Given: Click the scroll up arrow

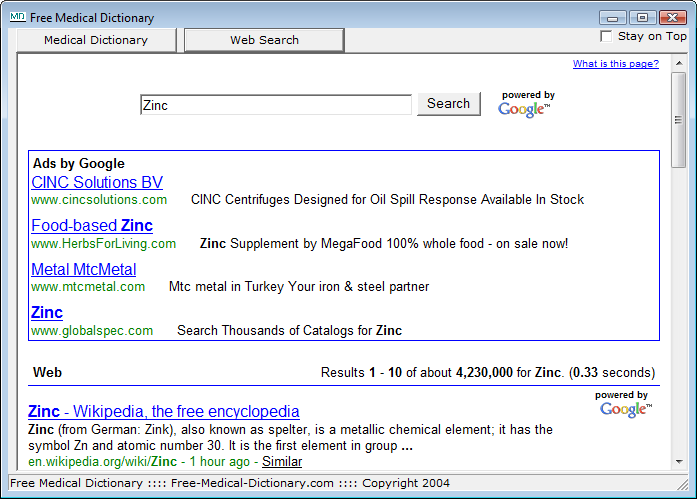Looking at the screenshot, I should 679,64.
